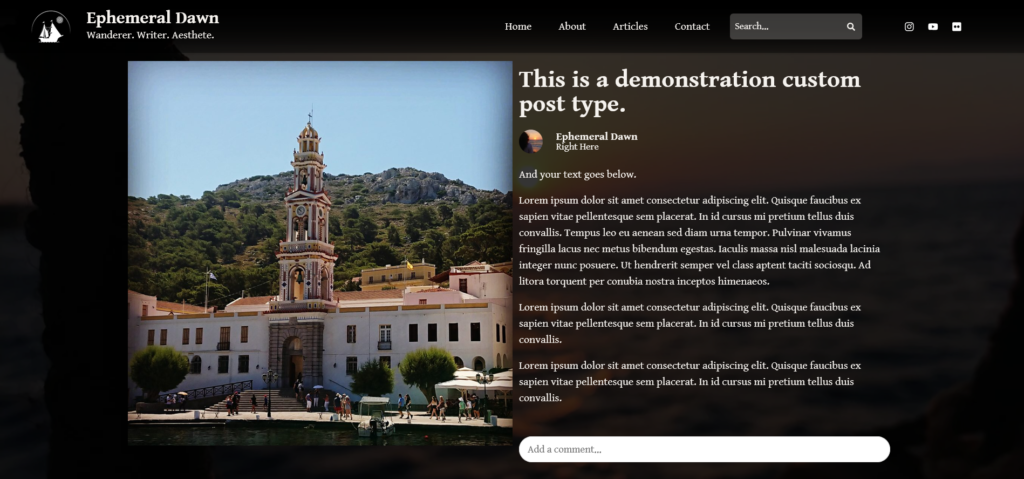Click the 'Wanderer. Writer. Aesthete.' tagline
Image resolution: width=1024 pixels, height=479 pixels.
point(150,35)
